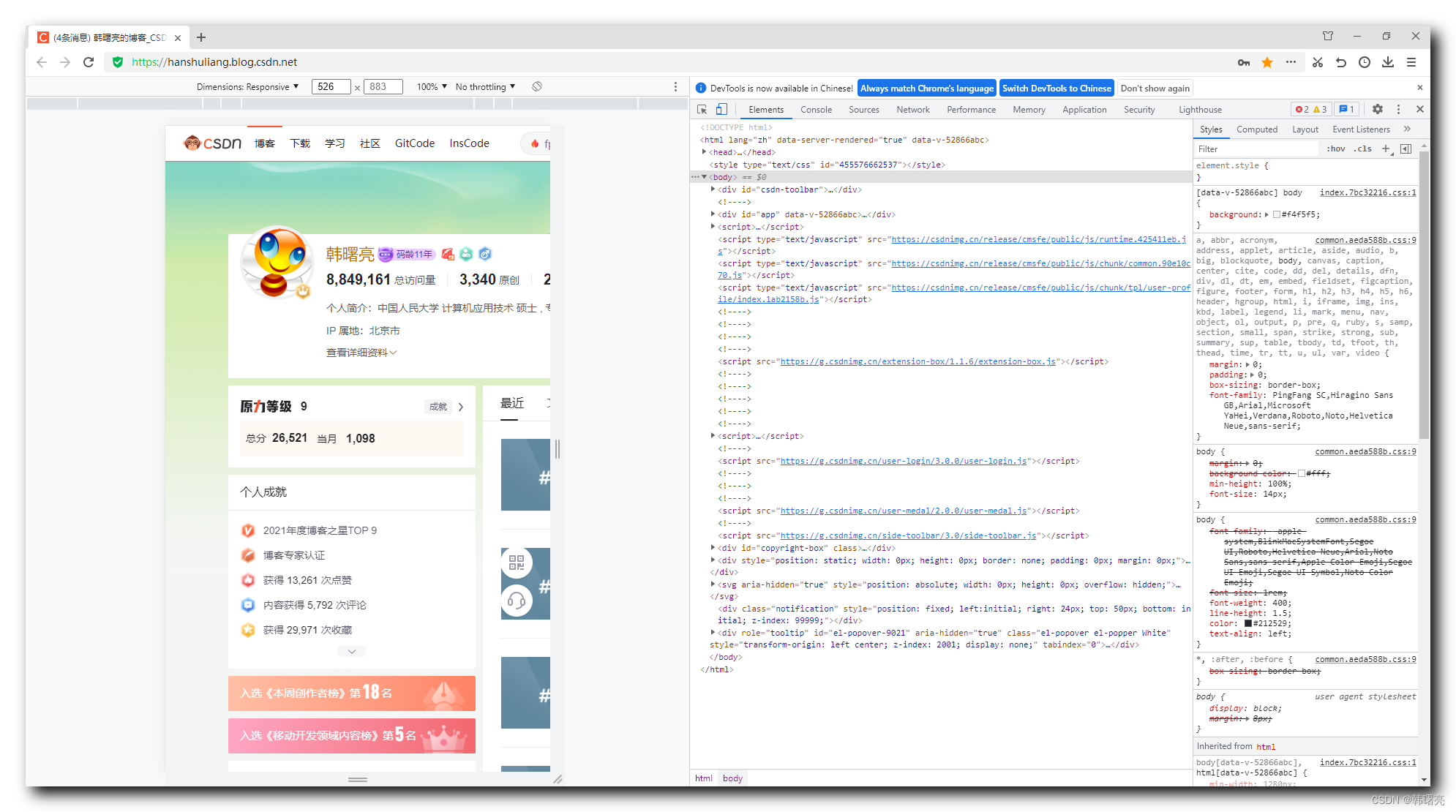Expand 查看详细资料 profile details
This screenshot has height=812, width=1456.
[x=361, y=353]
